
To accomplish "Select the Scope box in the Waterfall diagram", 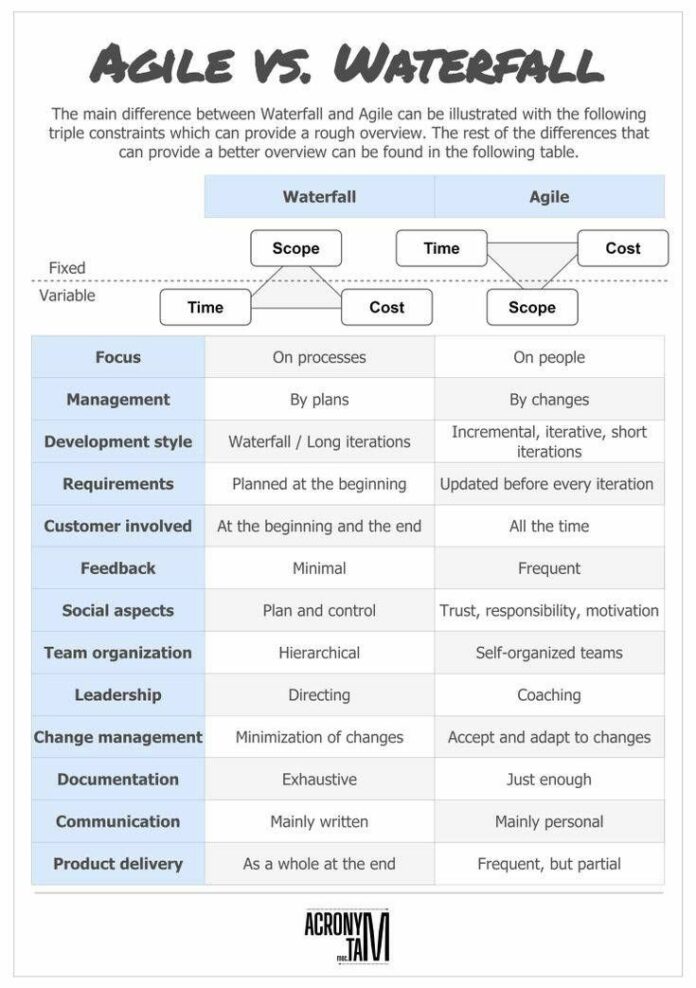I will click(296, 248).
